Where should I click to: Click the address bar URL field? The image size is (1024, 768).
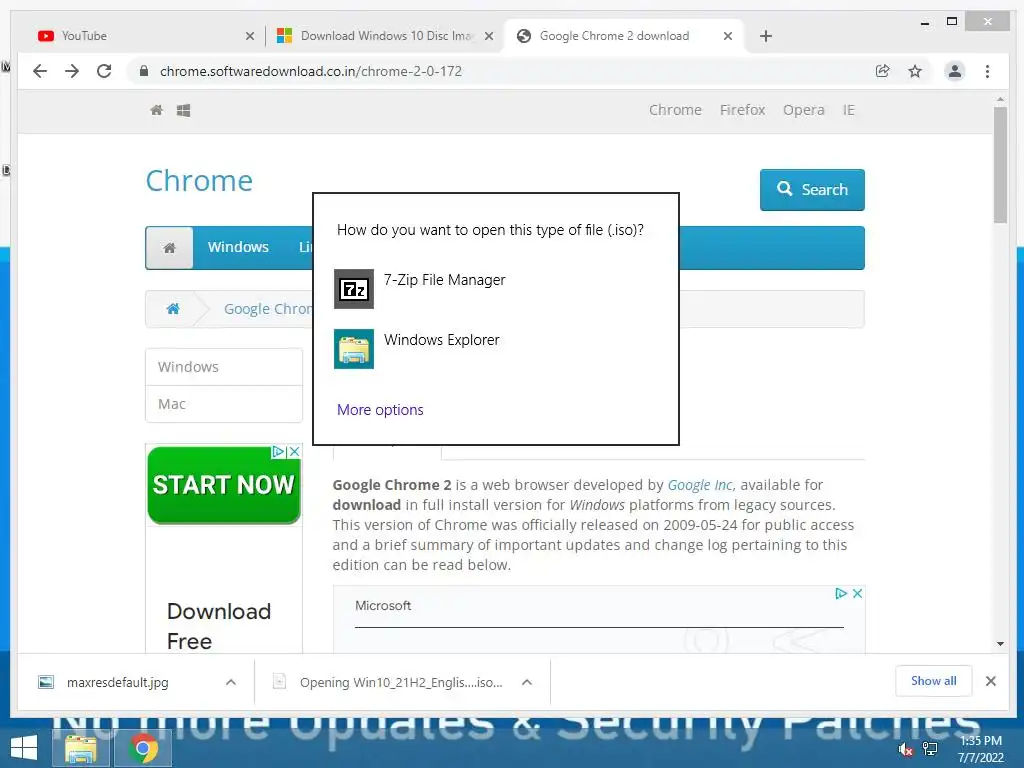[x=503, y=71]
